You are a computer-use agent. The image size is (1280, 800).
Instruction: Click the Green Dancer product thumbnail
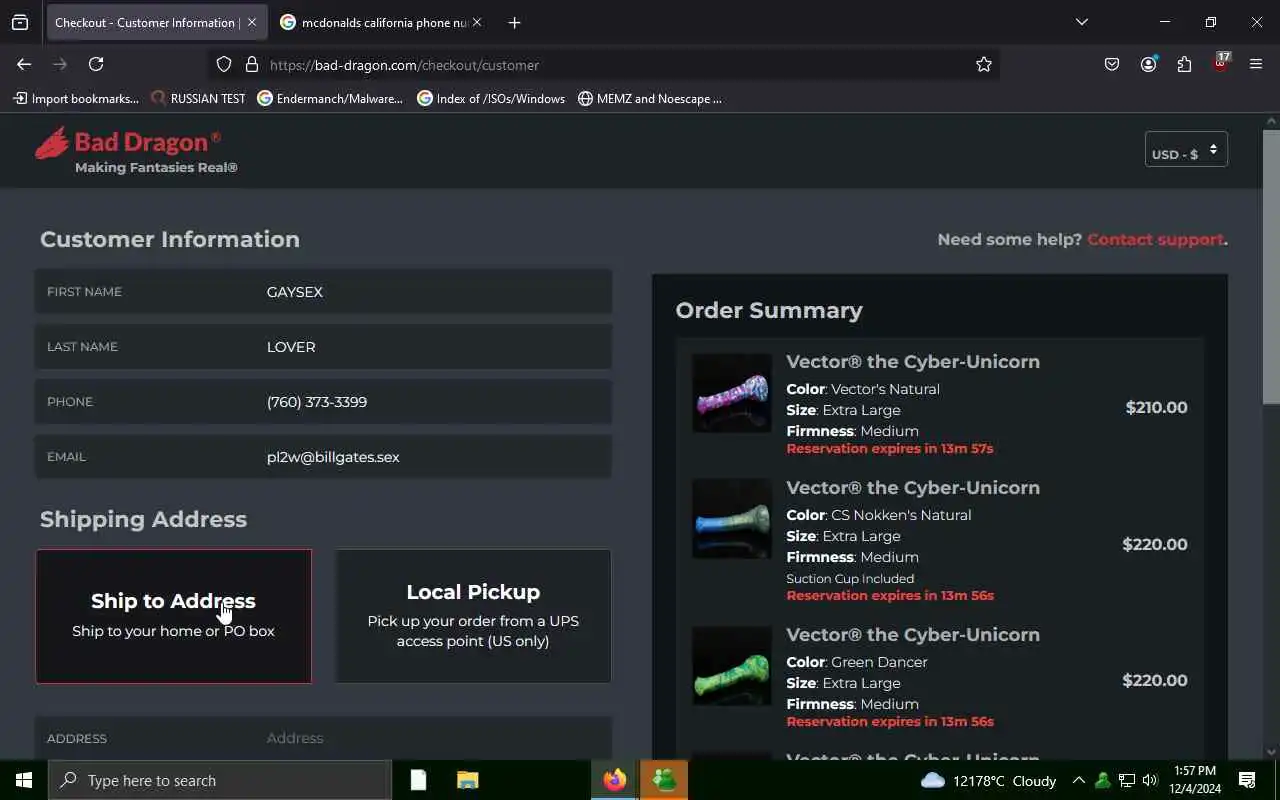point(732,666)
